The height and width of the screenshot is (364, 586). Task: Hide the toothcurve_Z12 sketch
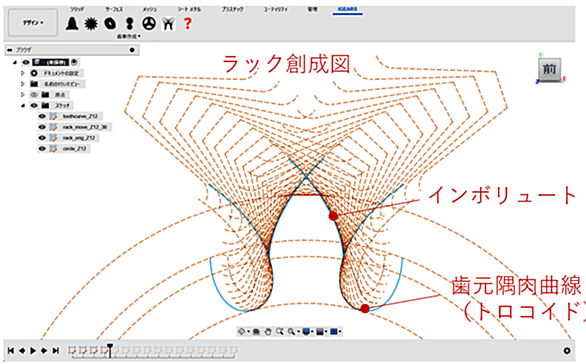(42, 116)
